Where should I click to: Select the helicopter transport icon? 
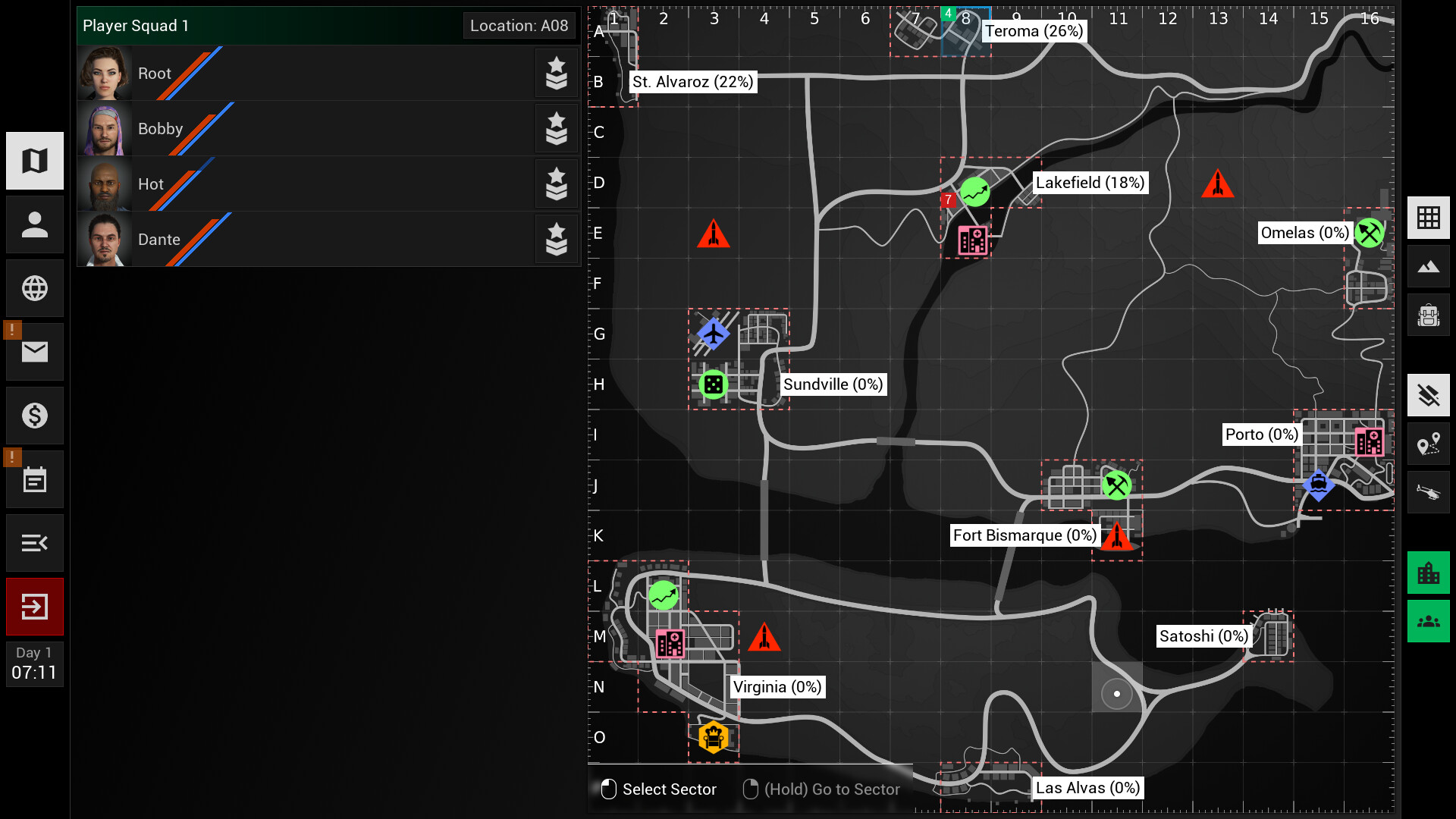coord(1429,492)
